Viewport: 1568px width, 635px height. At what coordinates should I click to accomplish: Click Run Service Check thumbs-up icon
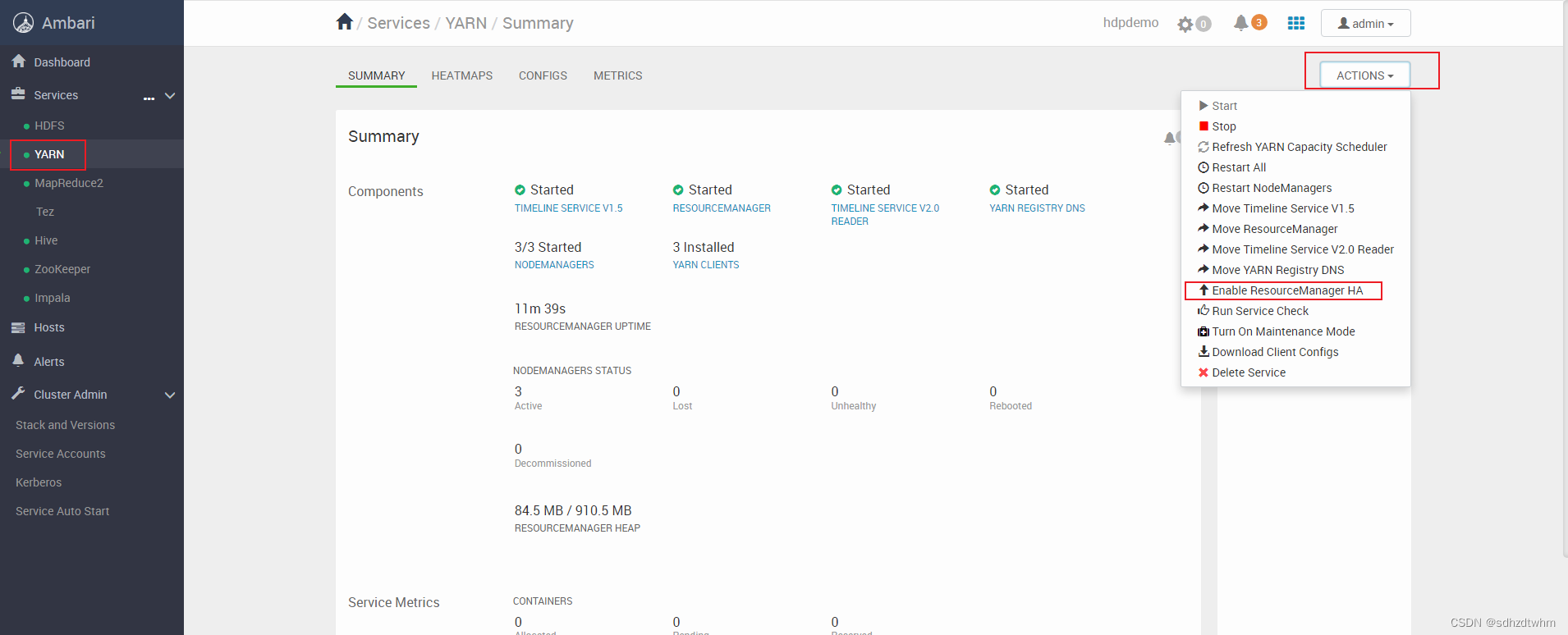[1204, 310]
